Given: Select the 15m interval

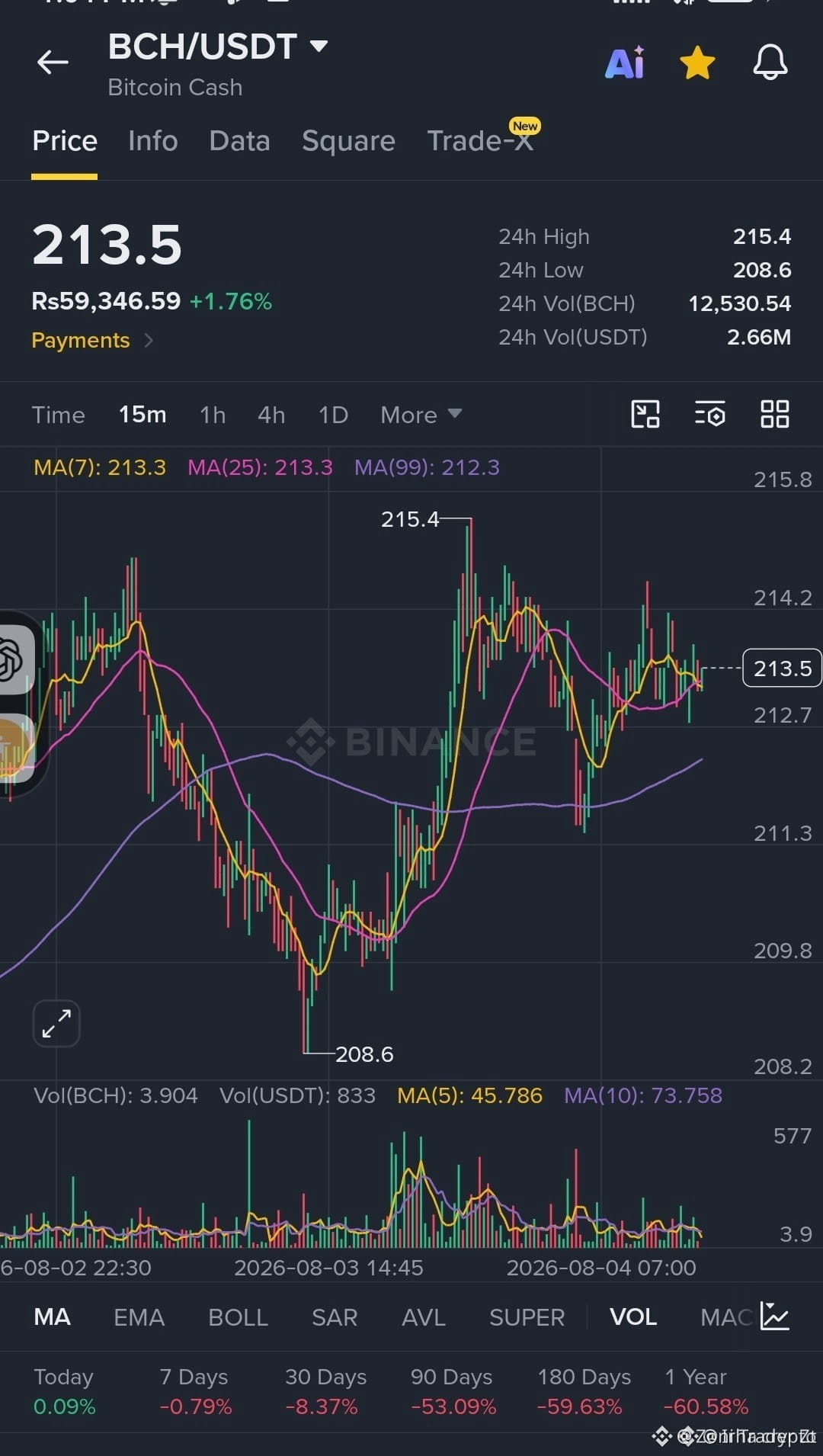Looking at the screenshot, I should (143, 415).
